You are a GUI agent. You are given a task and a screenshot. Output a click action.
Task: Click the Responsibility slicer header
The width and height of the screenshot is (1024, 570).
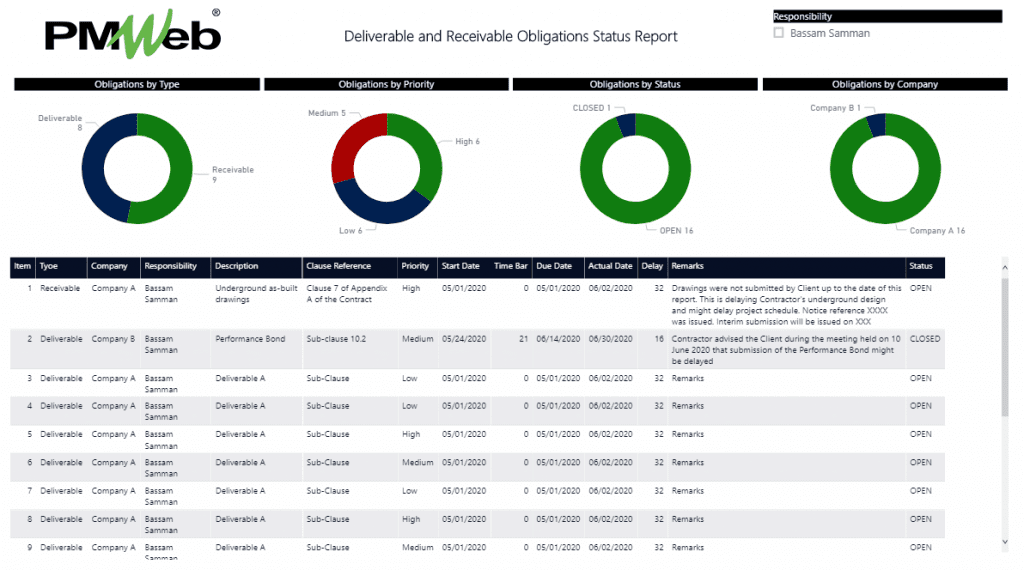coord(888,16)
